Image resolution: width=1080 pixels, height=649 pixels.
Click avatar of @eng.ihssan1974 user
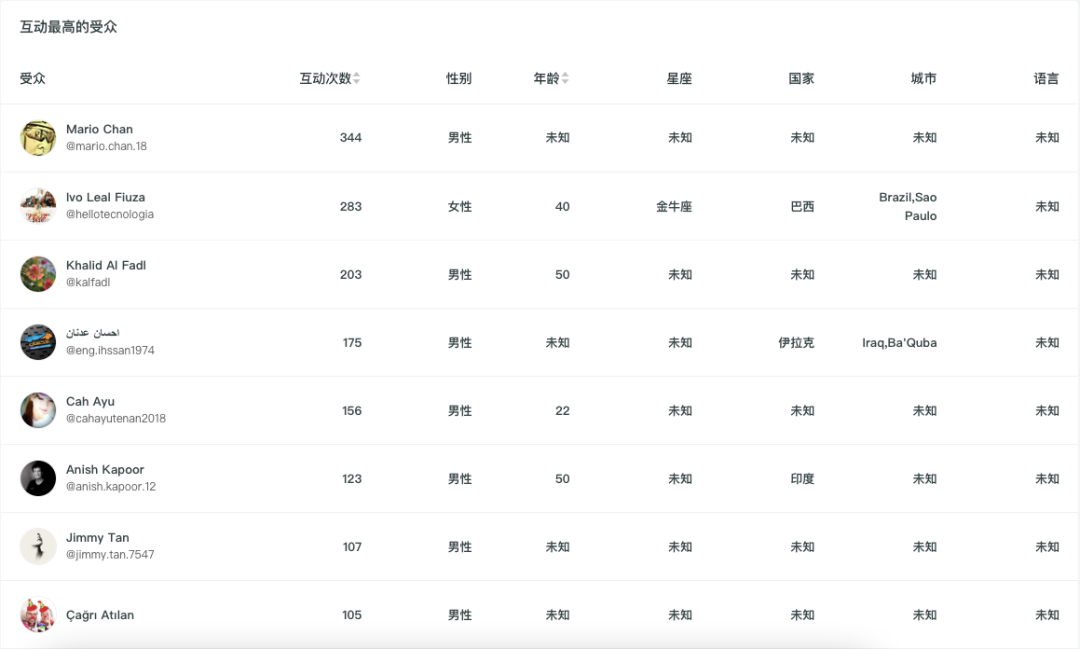tap(38, 342)
